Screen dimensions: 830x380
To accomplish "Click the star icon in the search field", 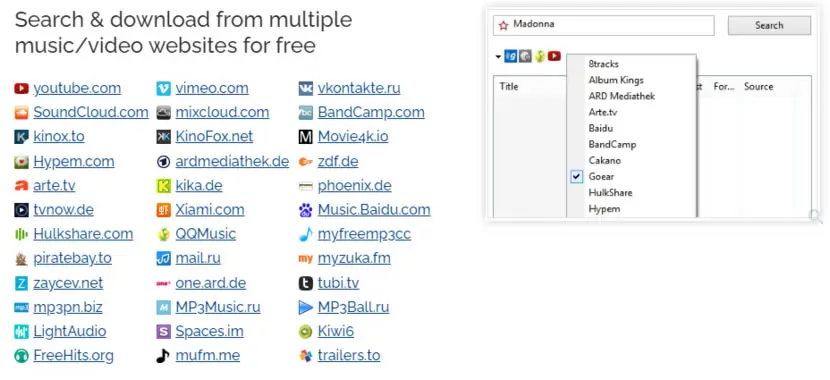I will coord(503,25).
